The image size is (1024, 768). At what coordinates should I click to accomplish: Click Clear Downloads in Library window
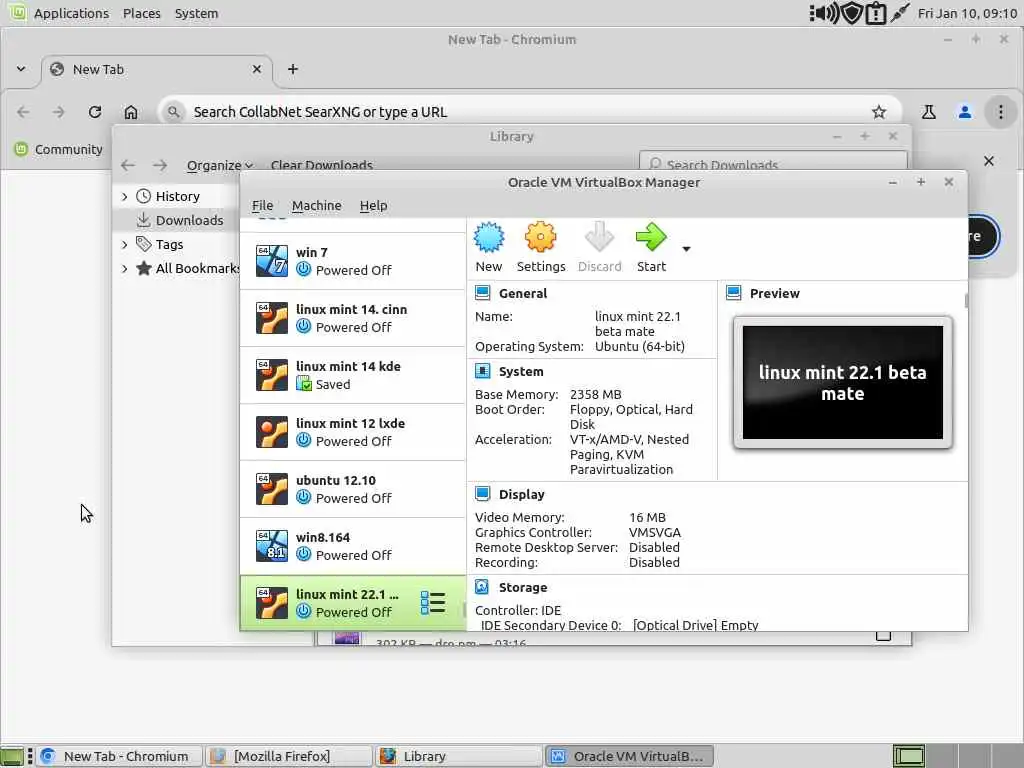pos(321,165)
